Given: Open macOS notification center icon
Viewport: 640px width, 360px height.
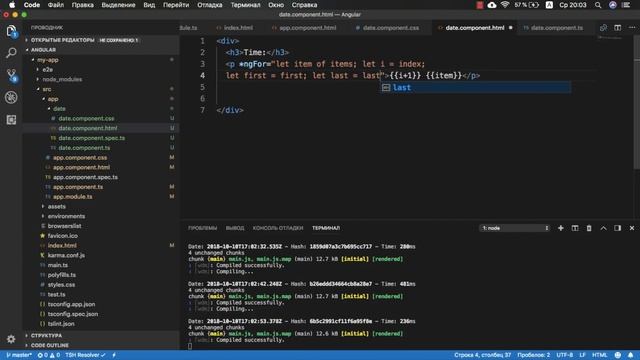Looking at the screenshot, I should point(626,5).
